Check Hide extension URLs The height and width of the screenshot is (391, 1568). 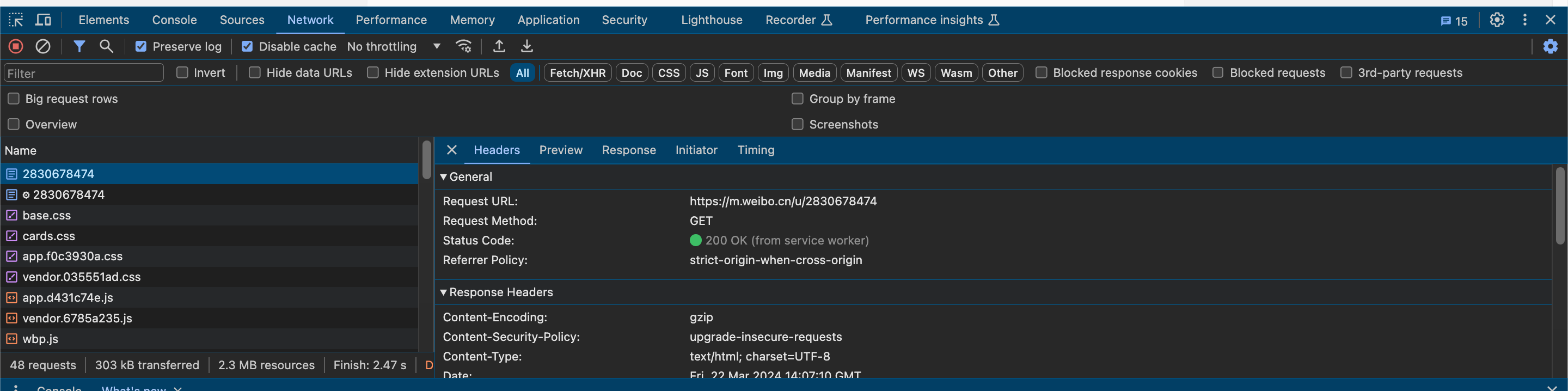coord(373,72)
